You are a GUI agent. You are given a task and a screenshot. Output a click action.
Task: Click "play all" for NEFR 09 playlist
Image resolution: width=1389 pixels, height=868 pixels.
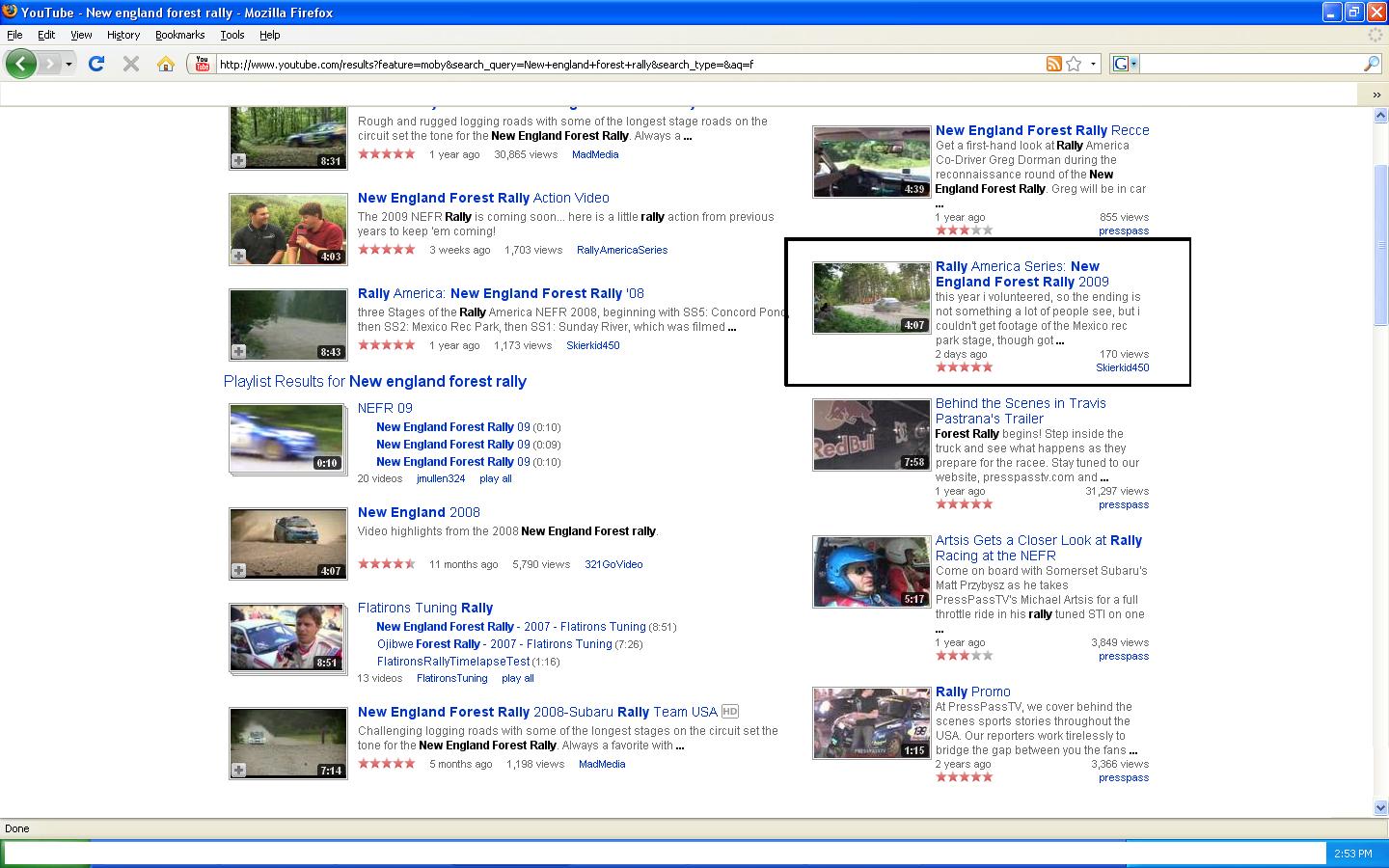(x=495, y=478)
